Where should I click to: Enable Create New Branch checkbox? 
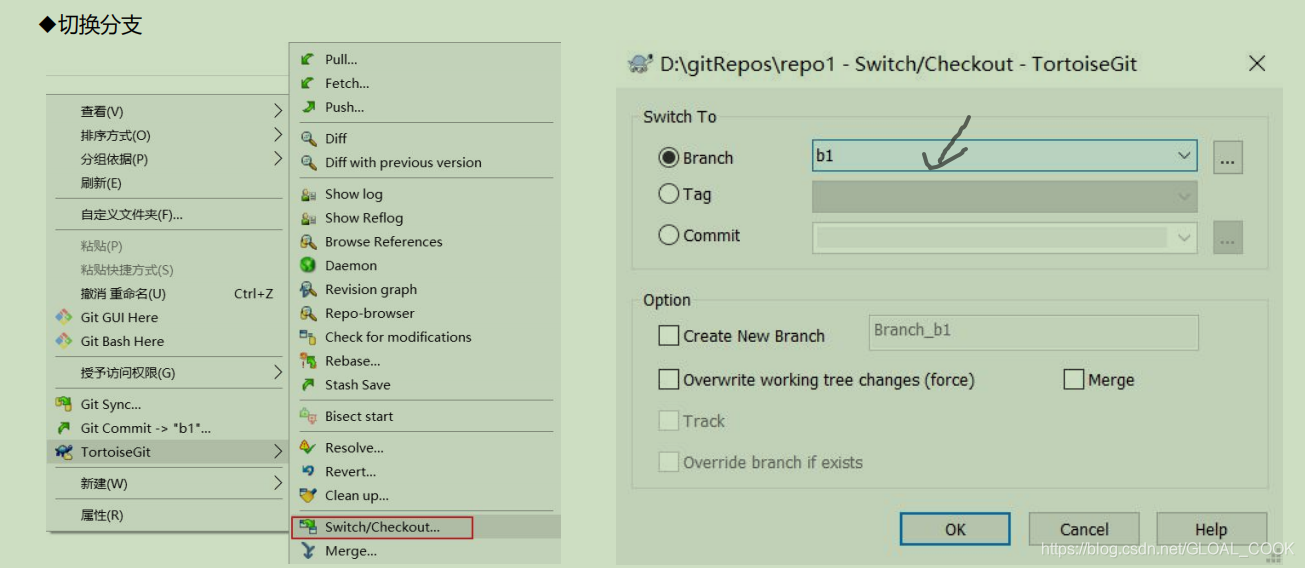[x=669, y=336]
